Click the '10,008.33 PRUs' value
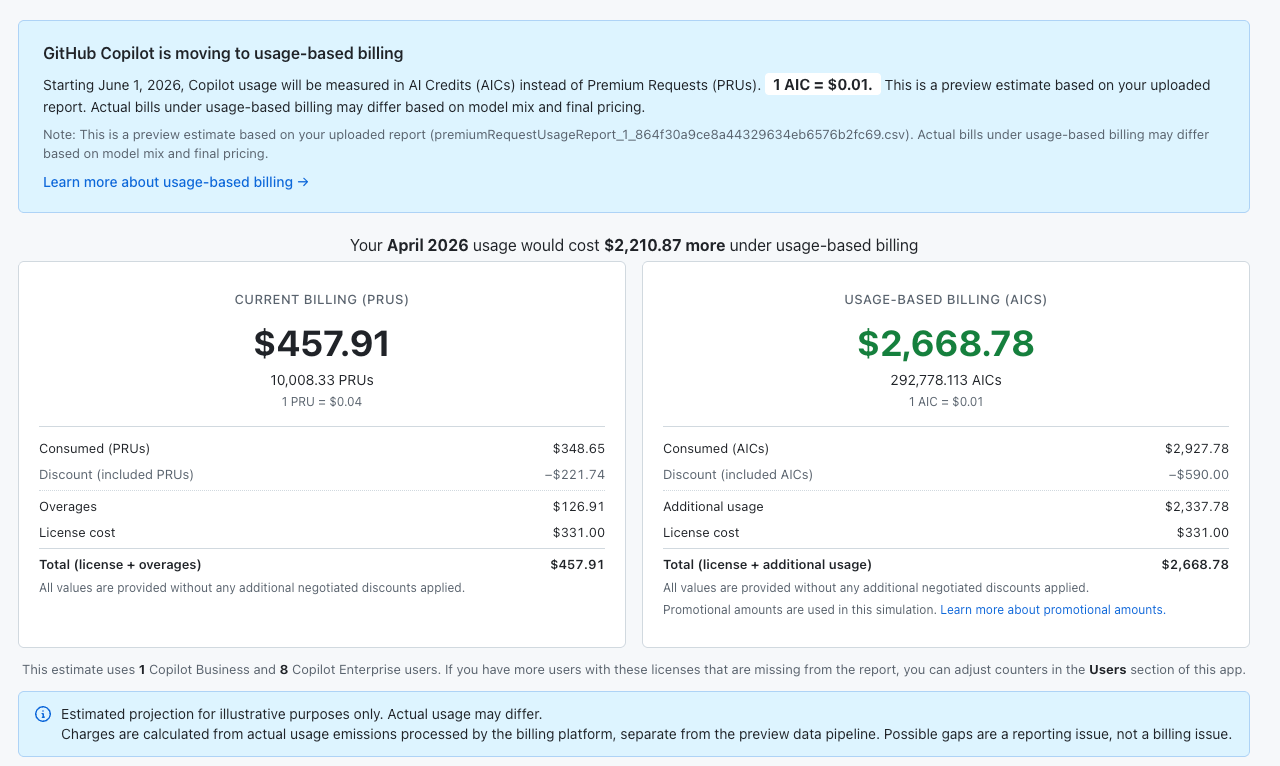 [x=322, y=380]
